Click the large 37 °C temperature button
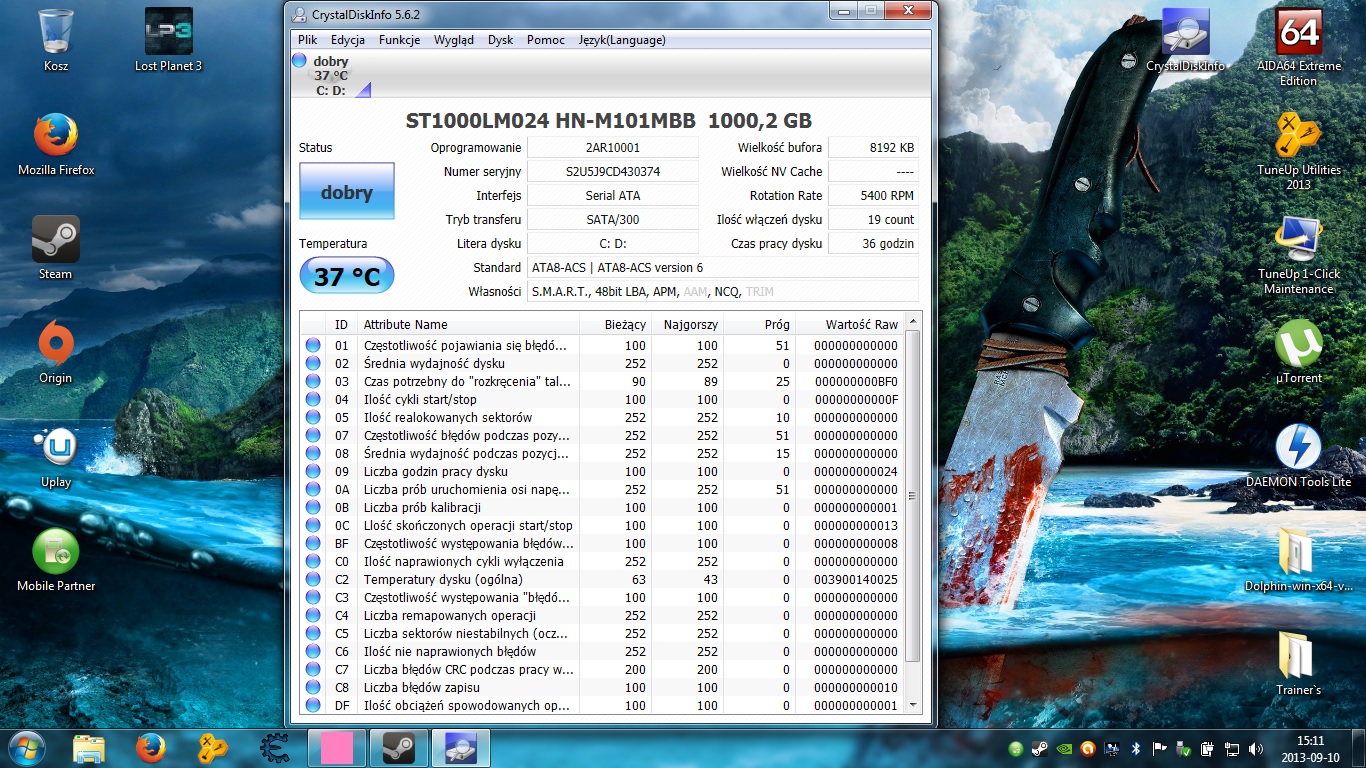 point(347,276)
